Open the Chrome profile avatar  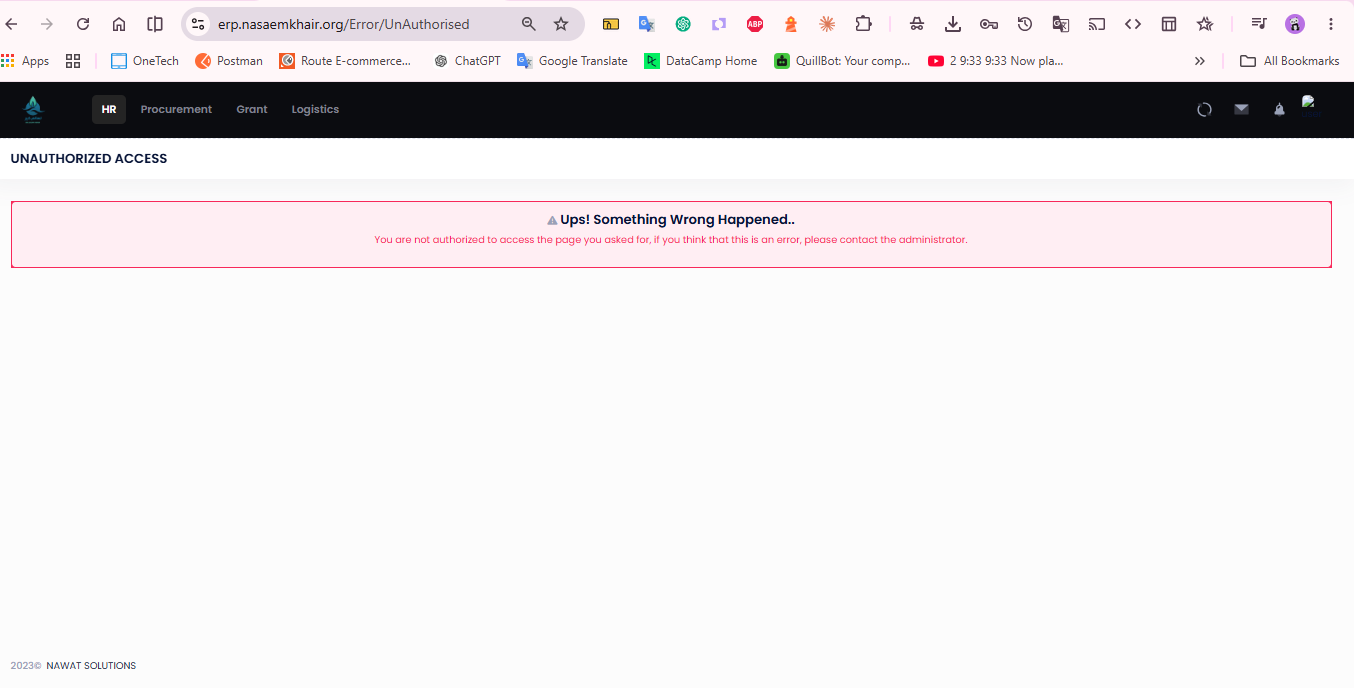point(1295,24)
